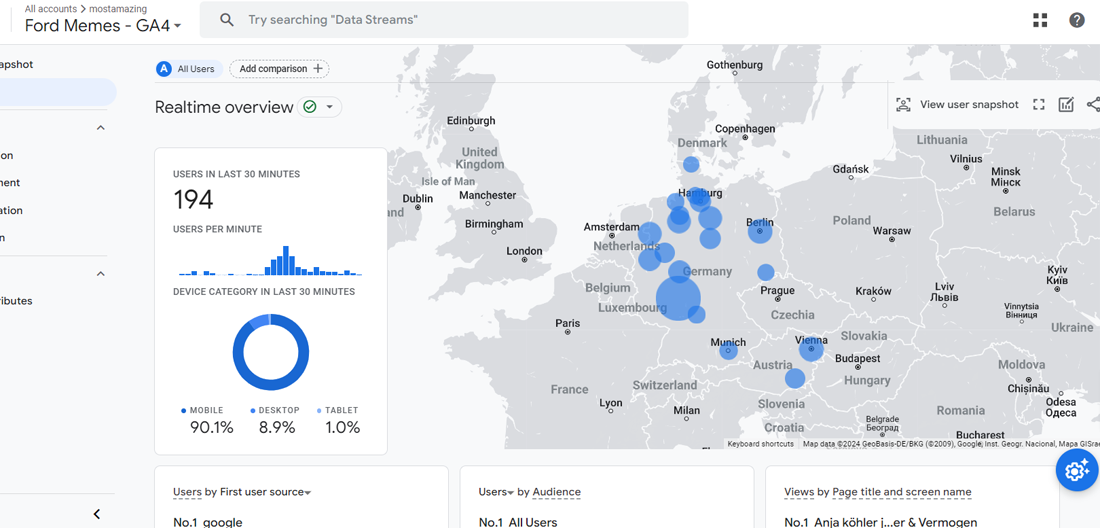
Task: Click the user bubble over Munich
Action: [x=729, y=350]
